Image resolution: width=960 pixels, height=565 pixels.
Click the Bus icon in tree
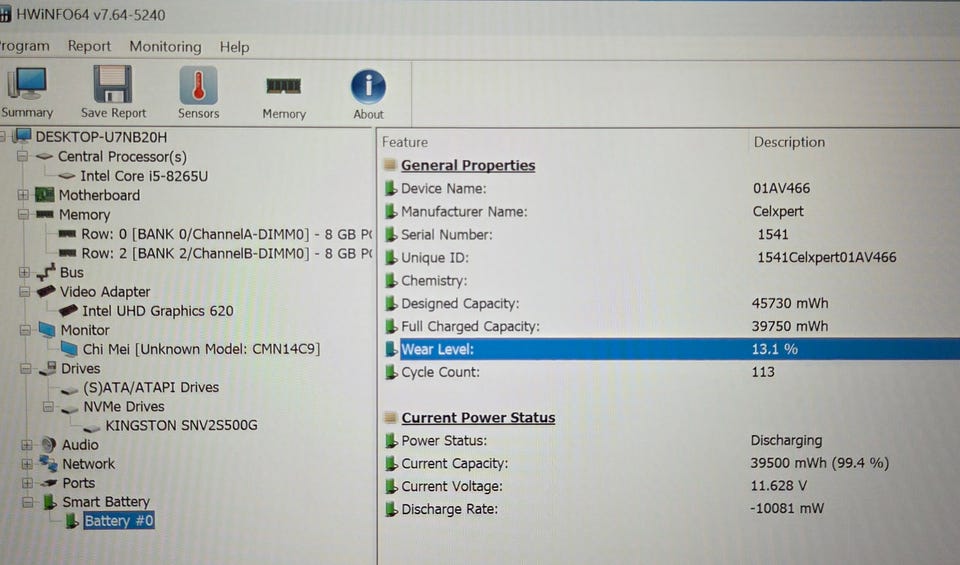pyautogui.click(x=46, y=273)
